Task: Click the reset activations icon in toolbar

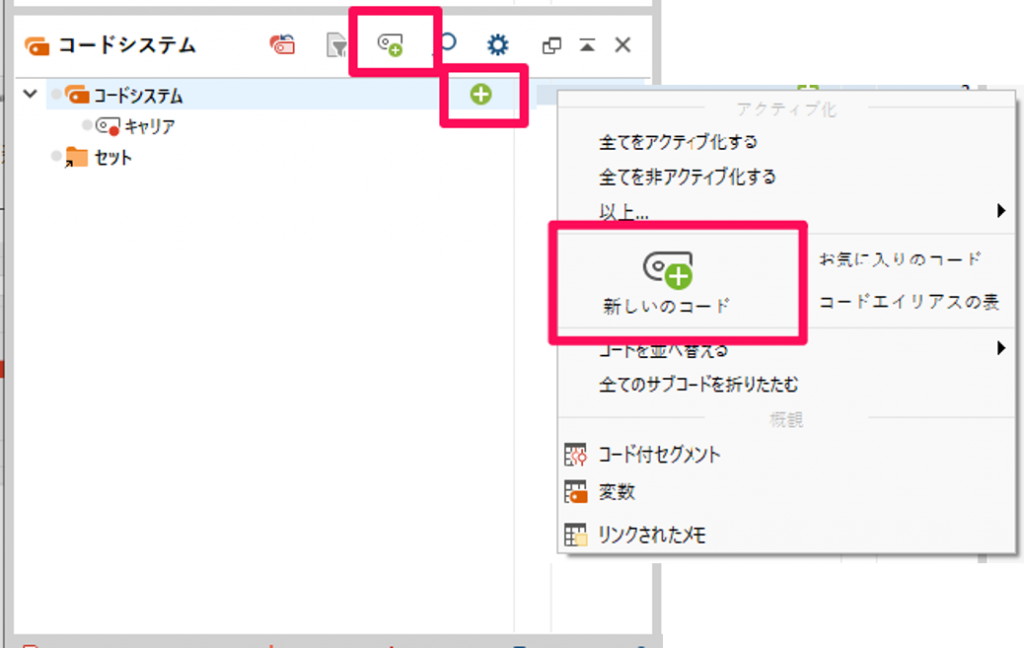Action: (283, 45)
